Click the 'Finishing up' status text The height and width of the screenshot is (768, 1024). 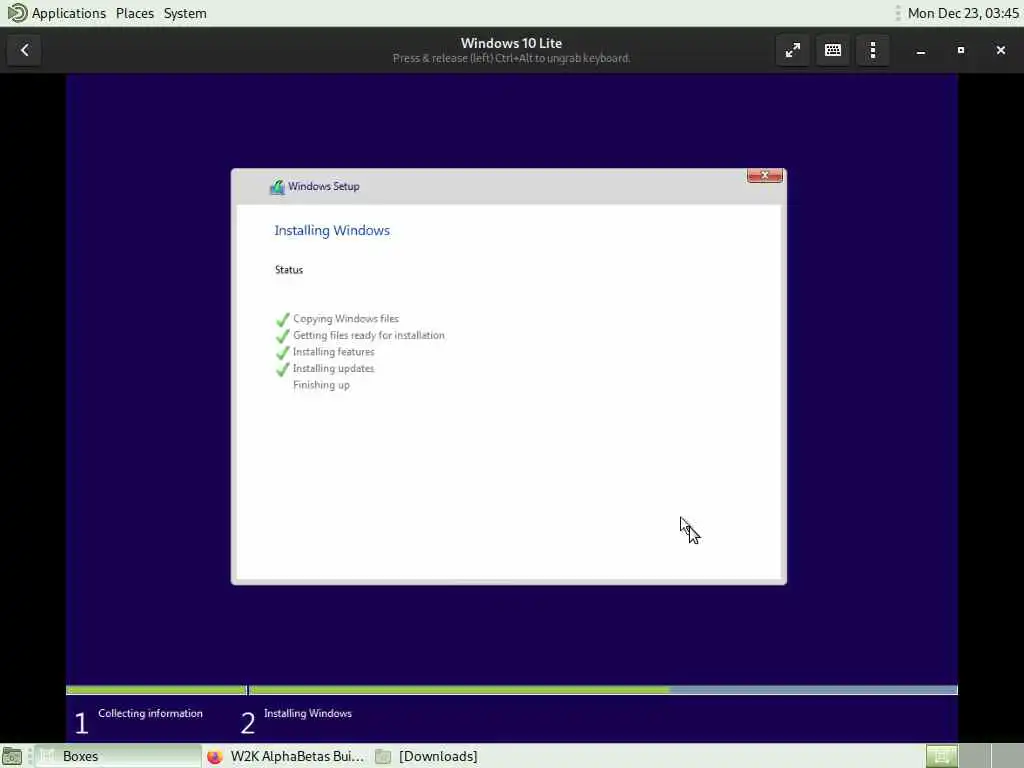click(x=321, y=385)
